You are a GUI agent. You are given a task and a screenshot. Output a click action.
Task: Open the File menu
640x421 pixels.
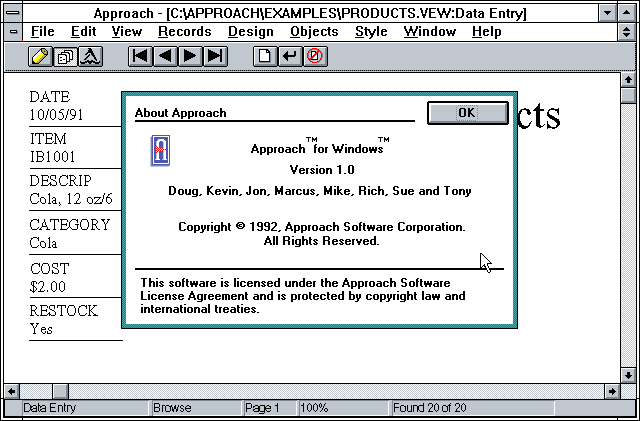point(42,32)
